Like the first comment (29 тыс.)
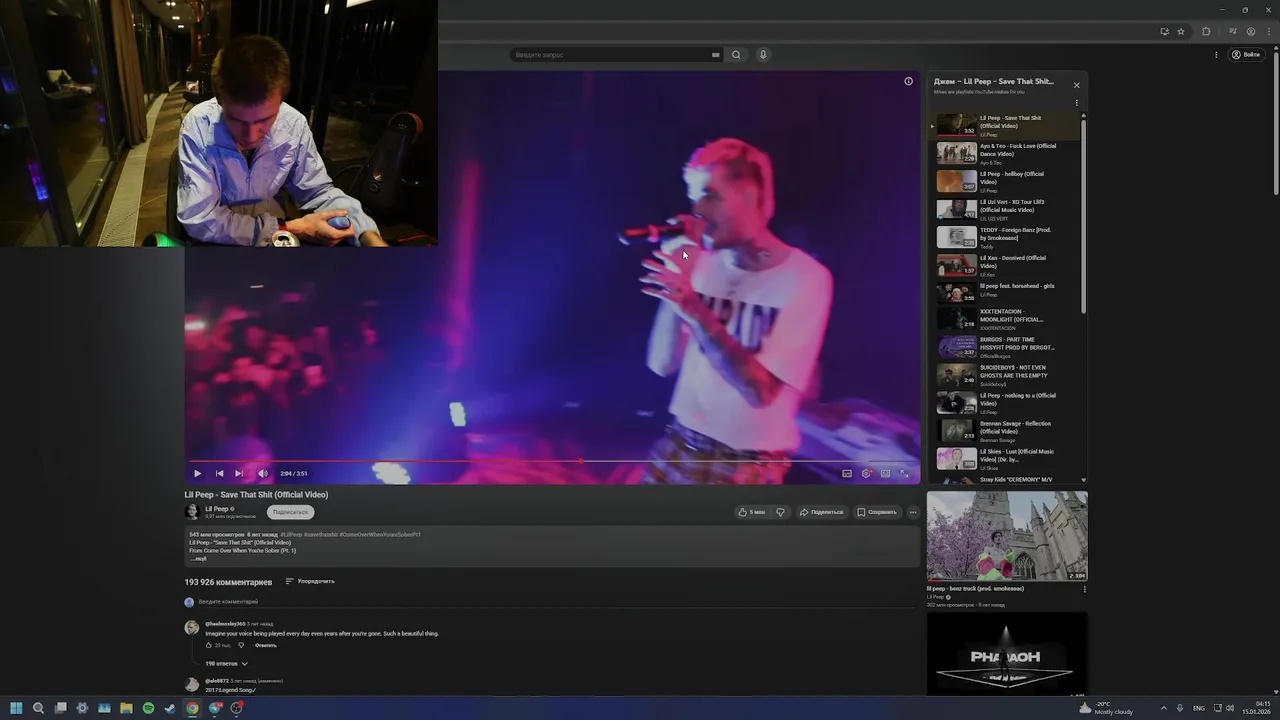Screen dimensions: 1280x720 (209, 645)
